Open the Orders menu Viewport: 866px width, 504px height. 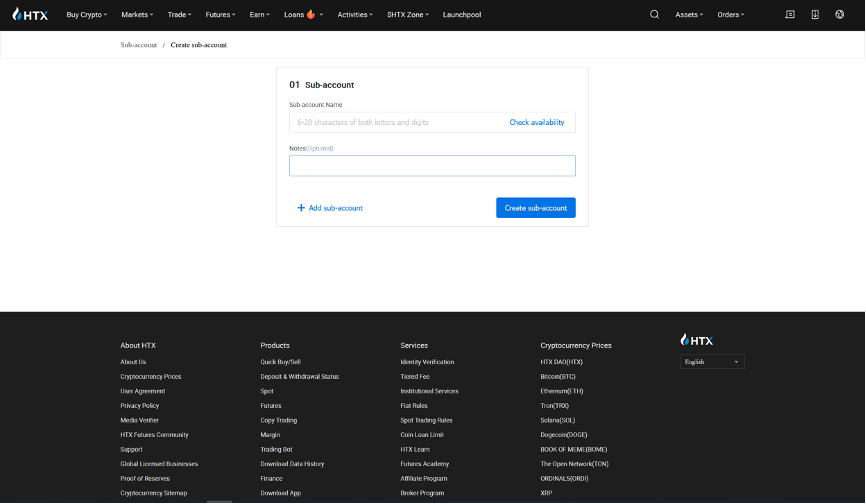tap(731, 14)
